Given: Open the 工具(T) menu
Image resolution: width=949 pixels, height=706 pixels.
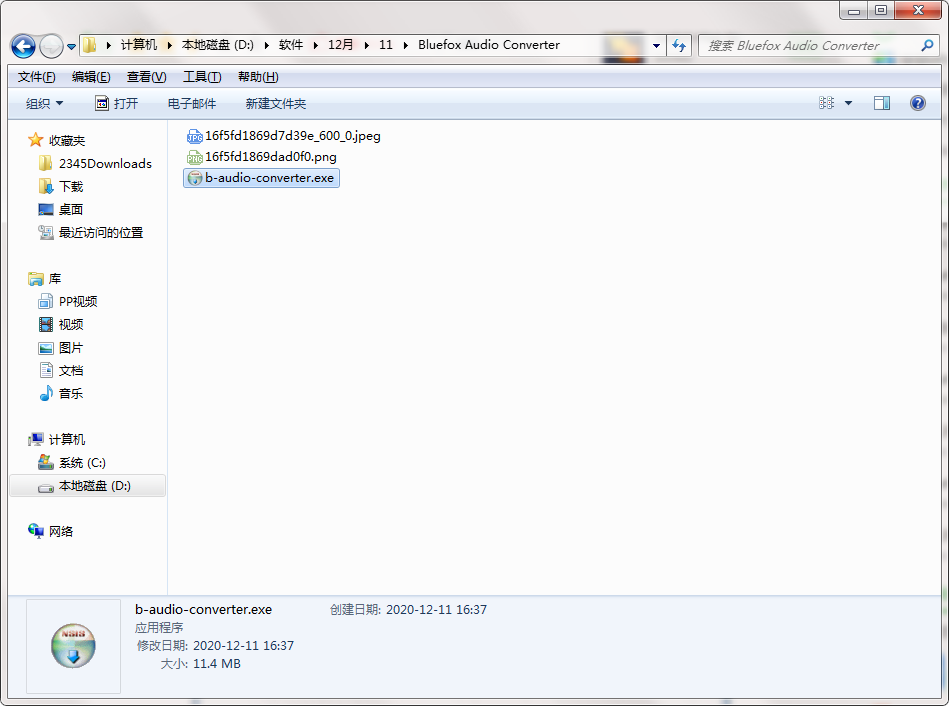Looking at the screenshot, I should [x=202, y=77].
